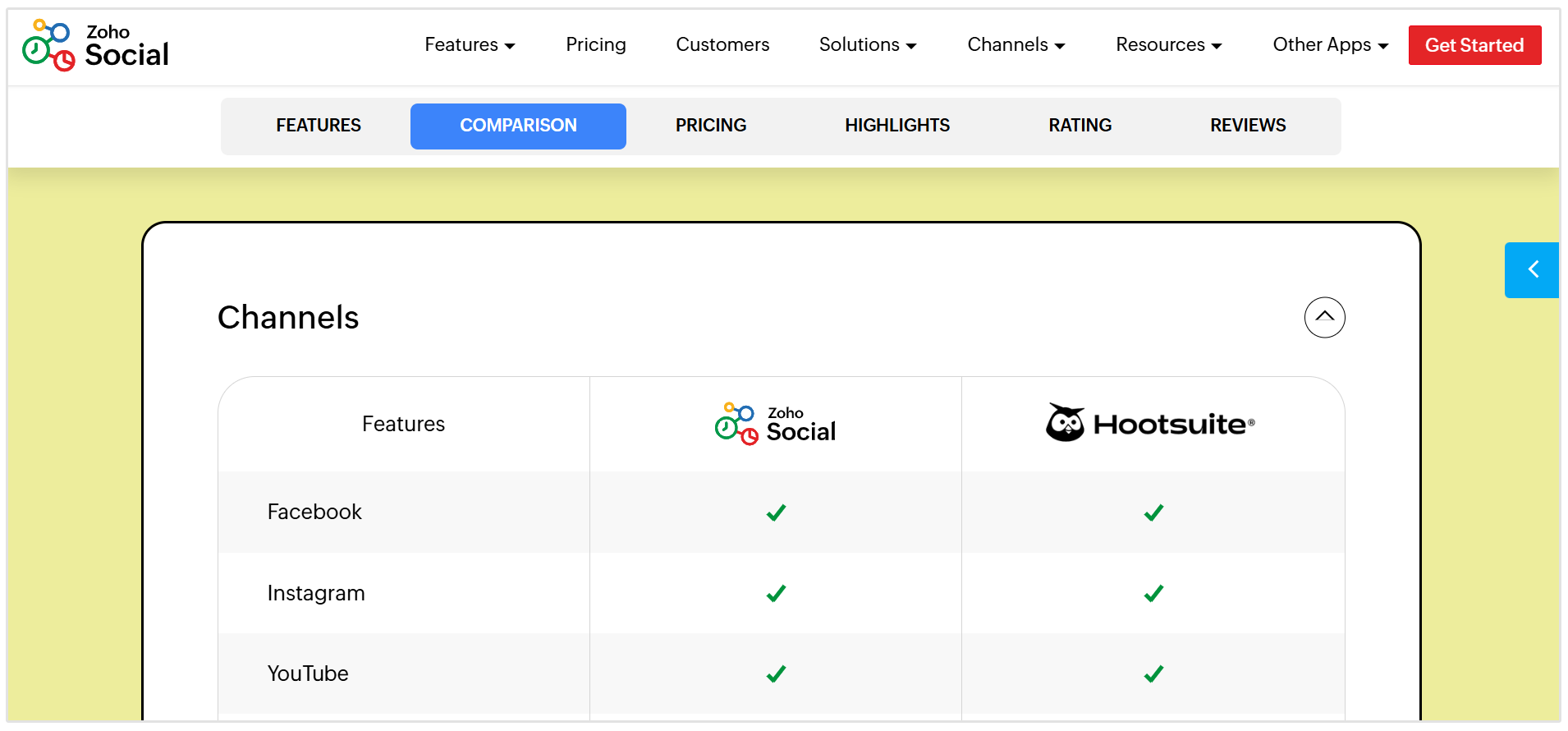Open the Resources dropdown in navbar

coord(1168,44)
